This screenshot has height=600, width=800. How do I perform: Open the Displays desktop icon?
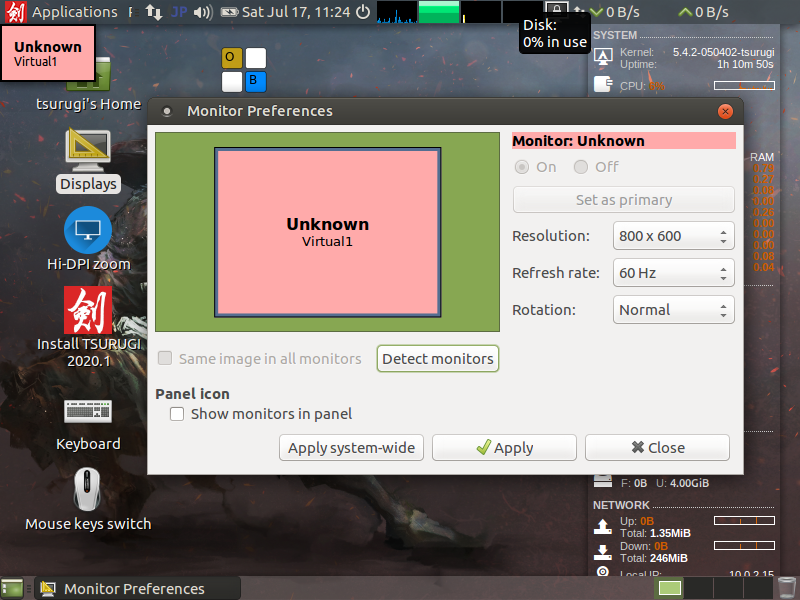click(x=88, y=160)
